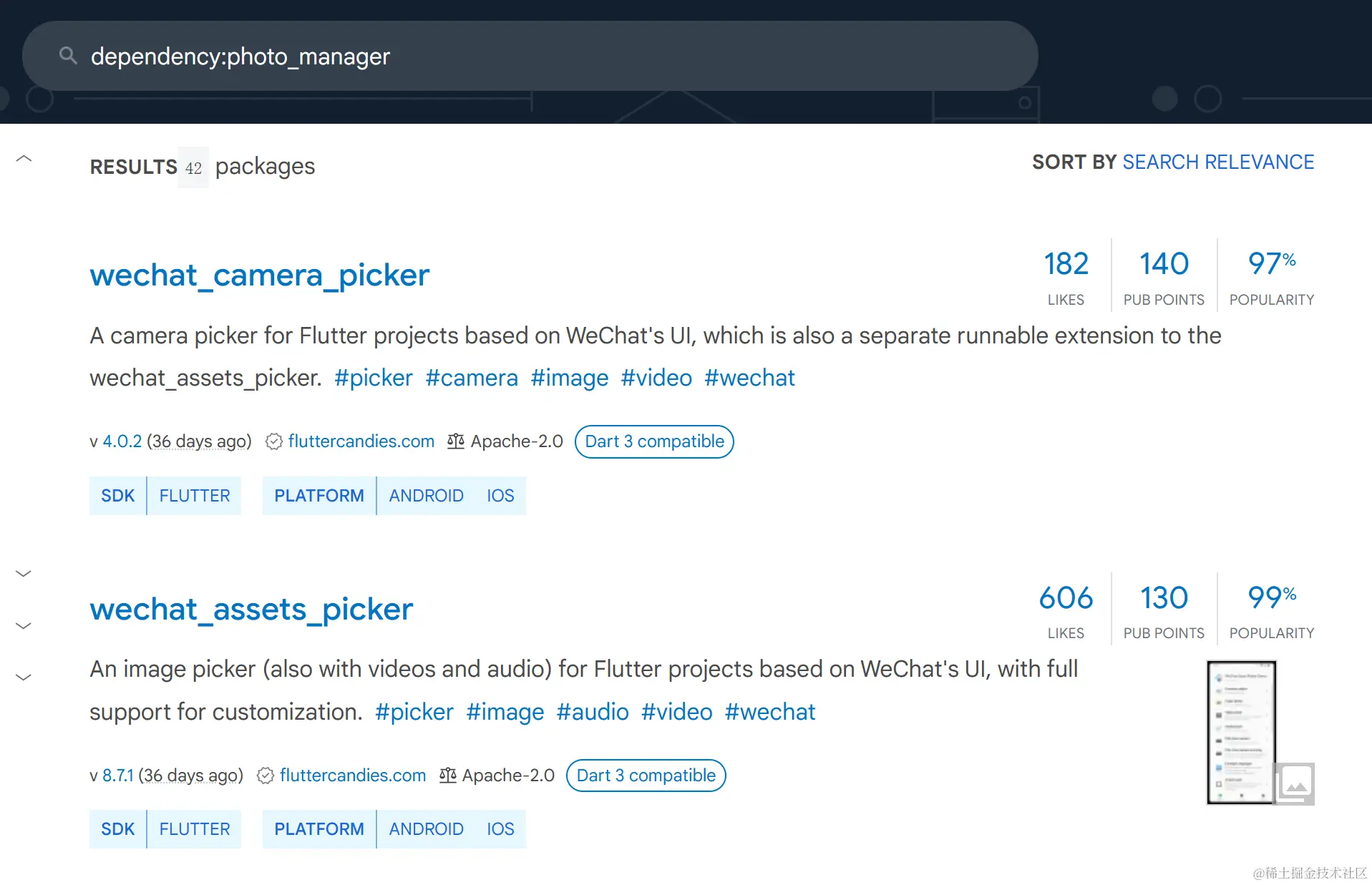
Task: Expand the third collapsed filter chevron
Action: [x=24, y=677]
